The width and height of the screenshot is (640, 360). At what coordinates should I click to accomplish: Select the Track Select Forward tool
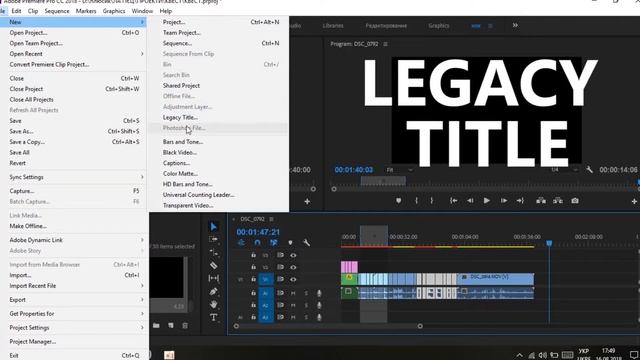213,239
